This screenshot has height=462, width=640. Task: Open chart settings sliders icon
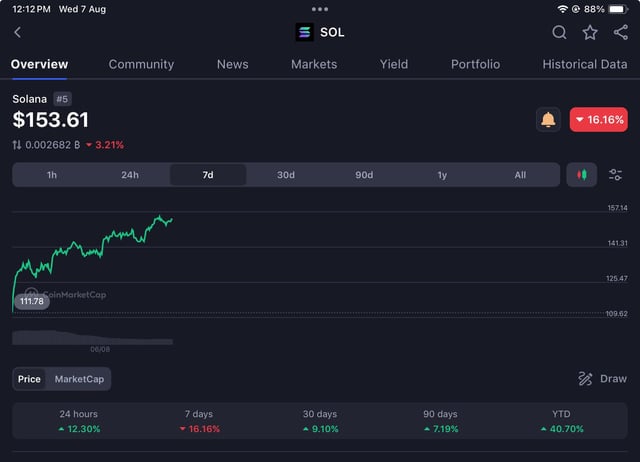click(615, 175)
